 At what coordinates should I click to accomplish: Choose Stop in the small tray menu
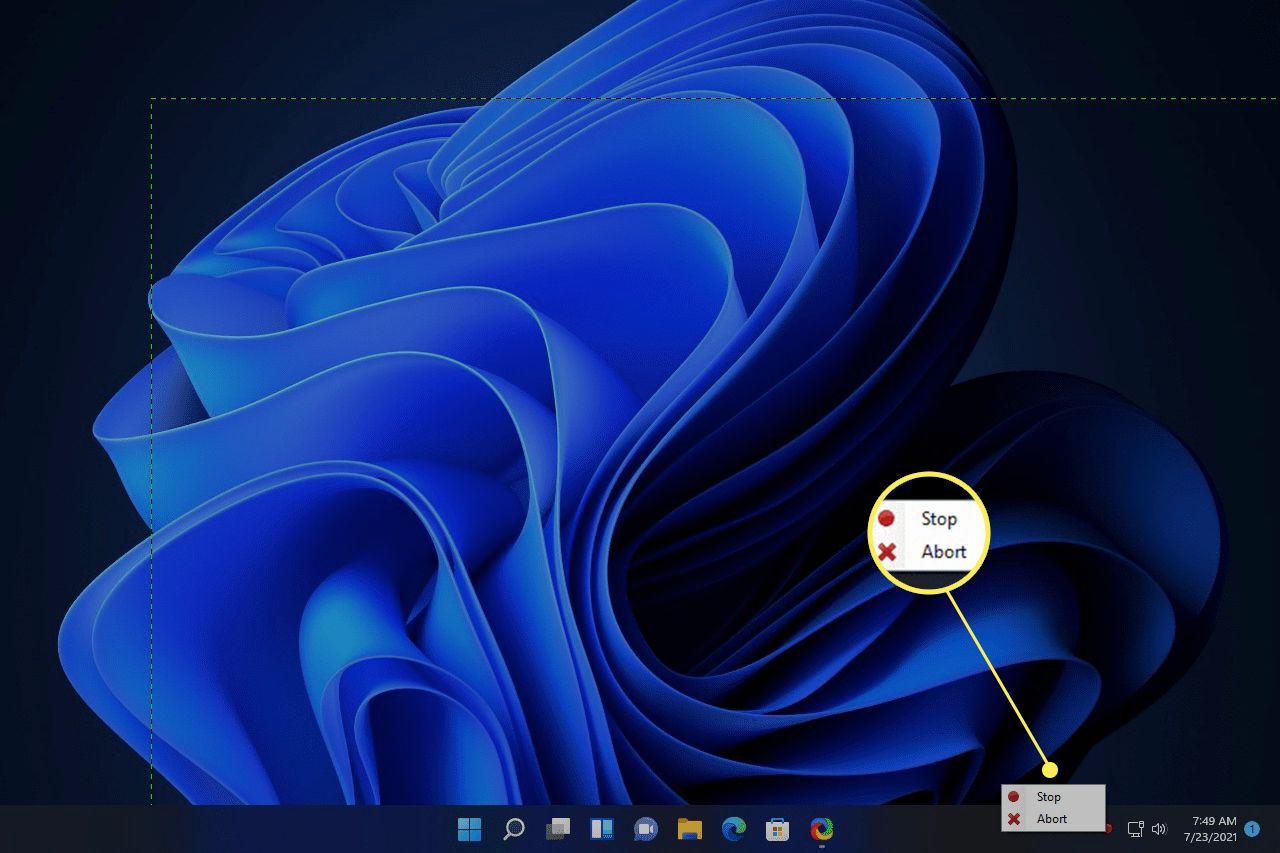1048,797
